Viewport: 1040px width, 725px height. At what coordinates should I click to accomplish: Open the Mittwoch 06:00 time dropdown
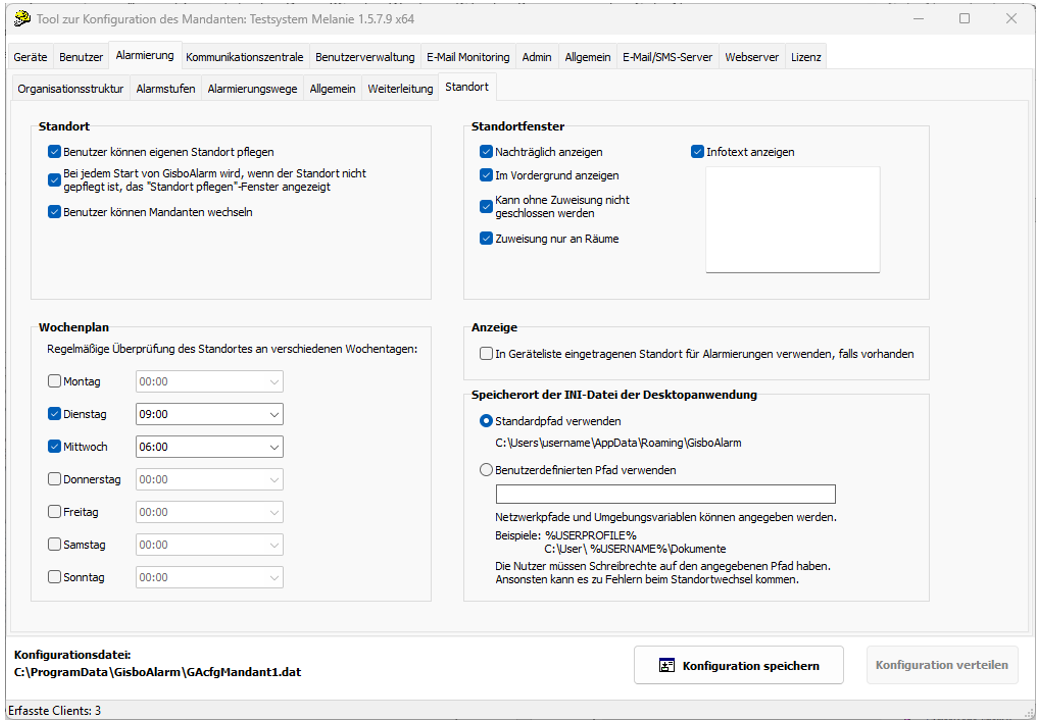coord(209,446)
